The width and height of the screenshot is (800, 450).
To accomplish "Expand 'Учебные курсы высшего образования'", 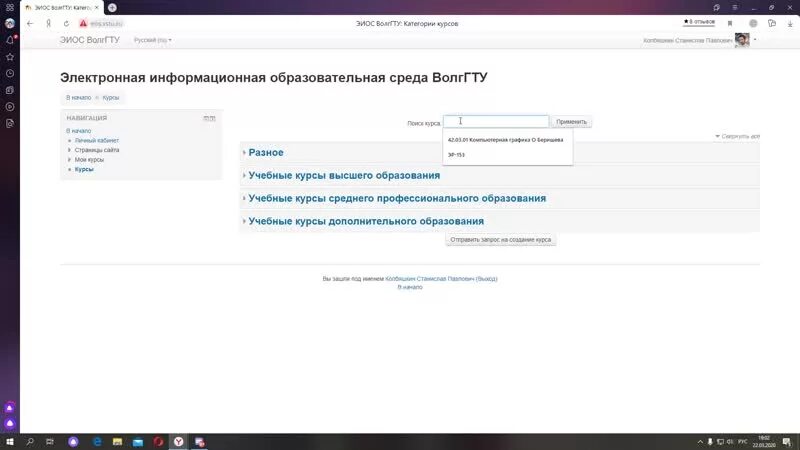I will [344, 176].
